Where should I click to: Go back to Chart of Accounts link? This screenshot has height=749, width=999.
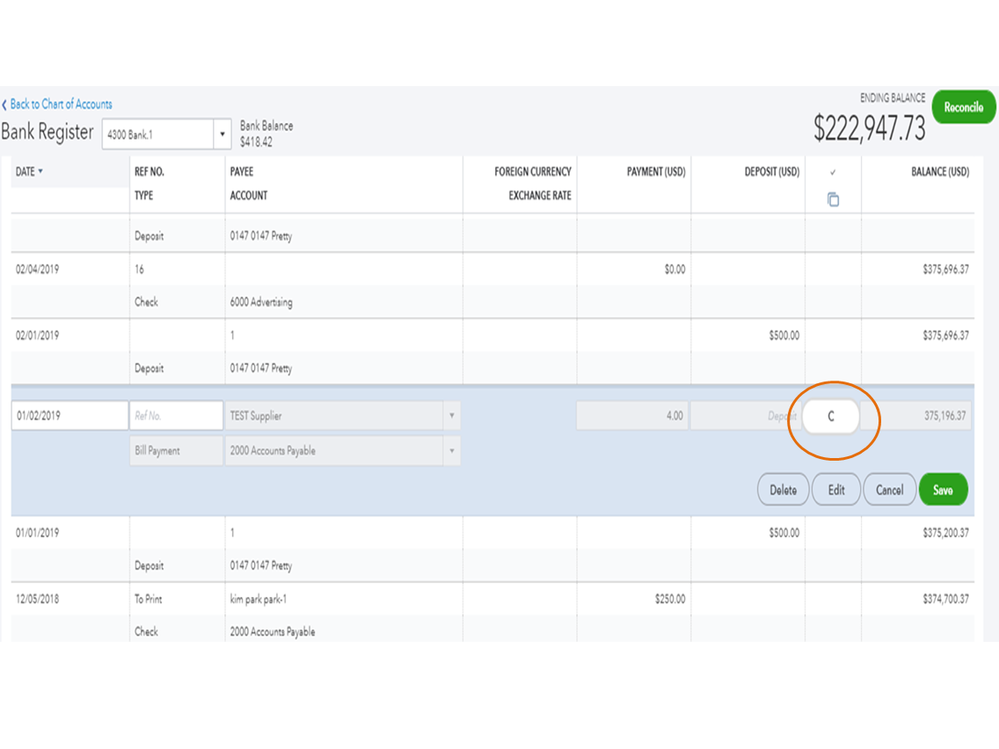pyautogui.click(x=61, y=104)
